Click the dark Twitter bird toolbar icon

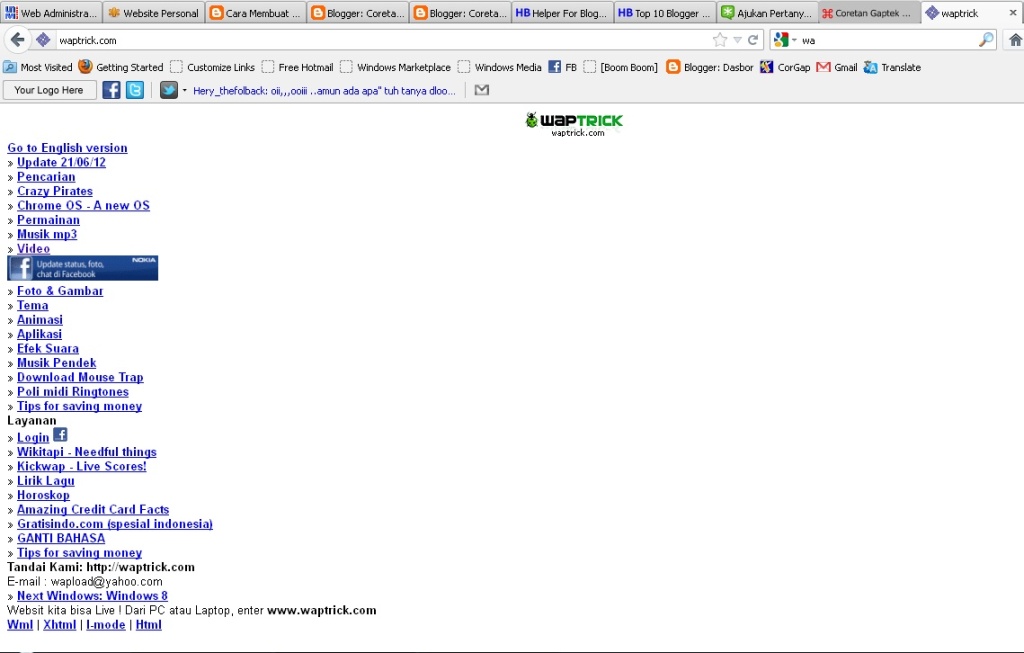[x=168, y=90]
